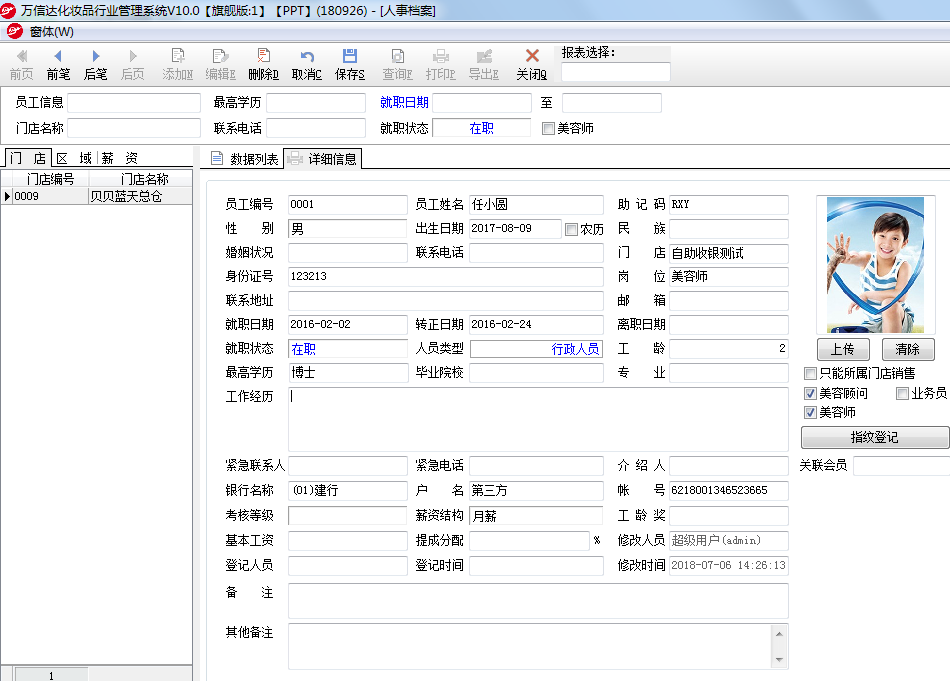950x681 pixels.
Task: Click the Add (添加) toolbar icon
Action: click(178, 57)
